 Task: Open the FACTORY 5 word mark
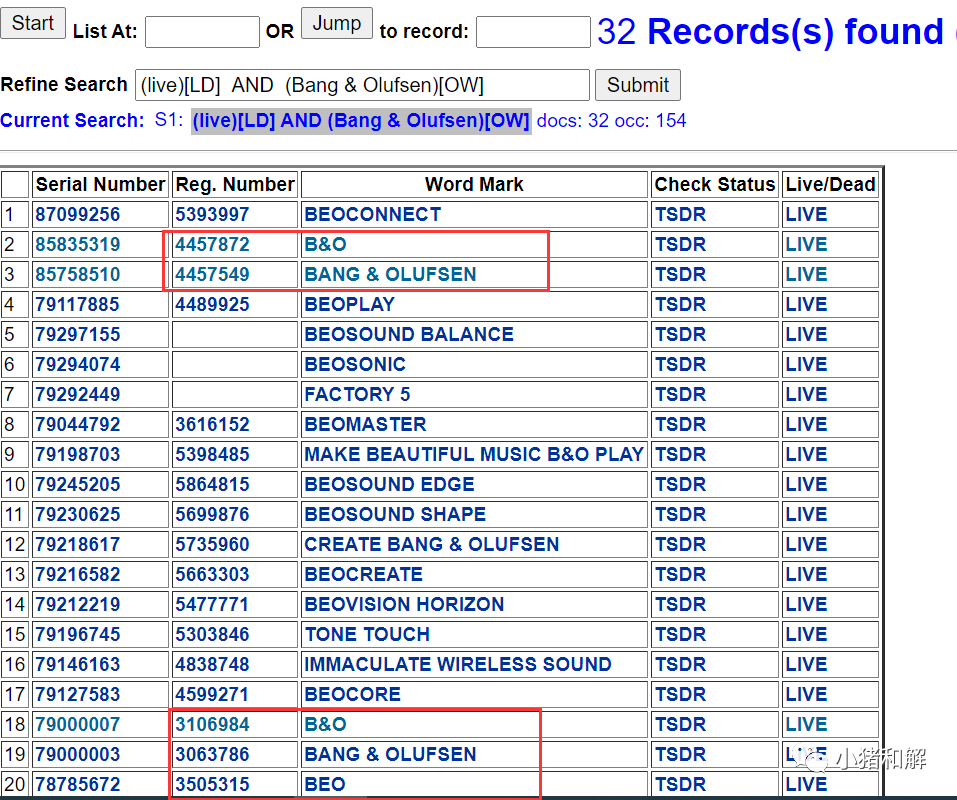pos(357,394)
